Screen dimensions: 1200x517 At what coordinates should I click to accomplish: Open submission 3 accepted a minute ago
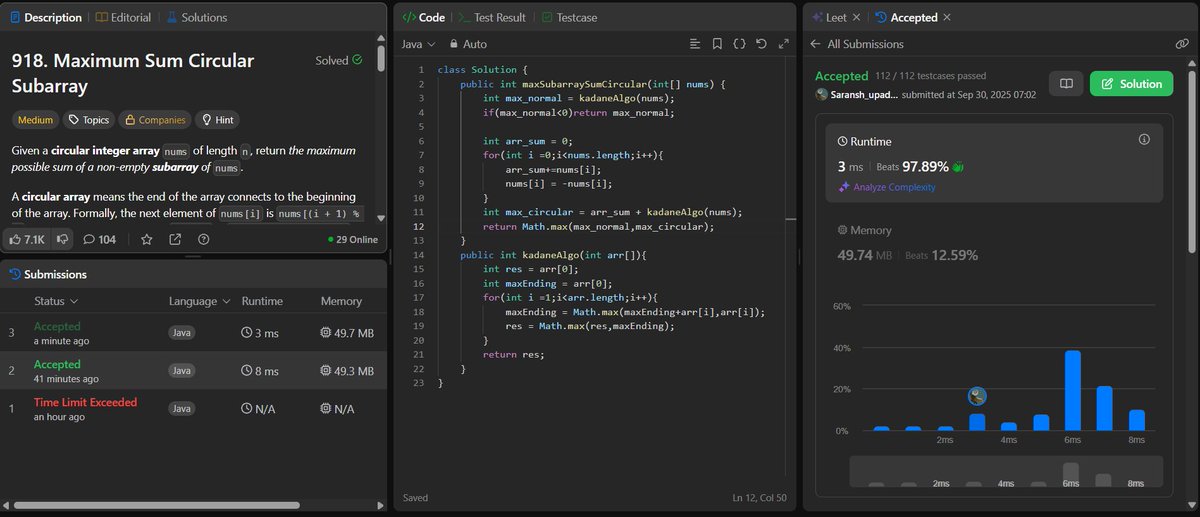click(x=192, y=333)
